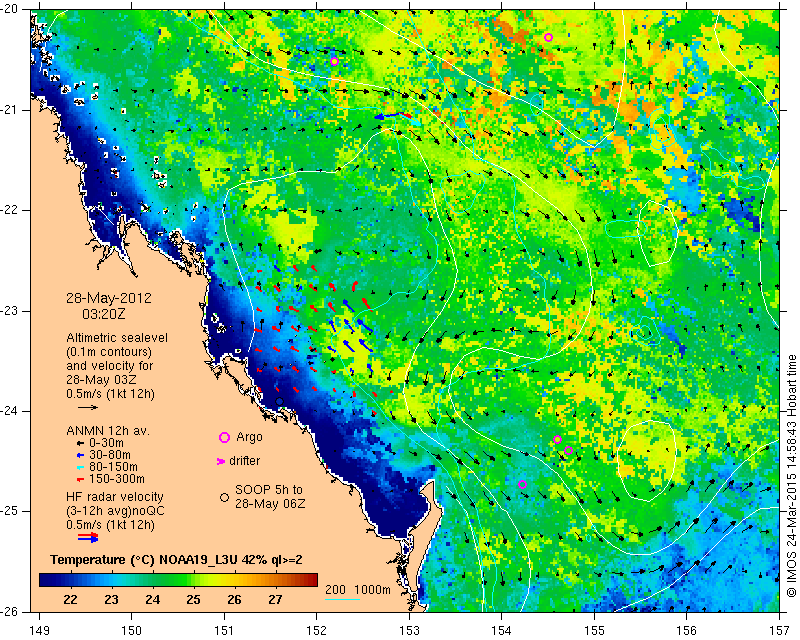Viewport: 800px width, 640px height.
Task: Click the Argo float marker near 24.4S 154.7E
Action: pyautogui.click(x=569, y=450)
